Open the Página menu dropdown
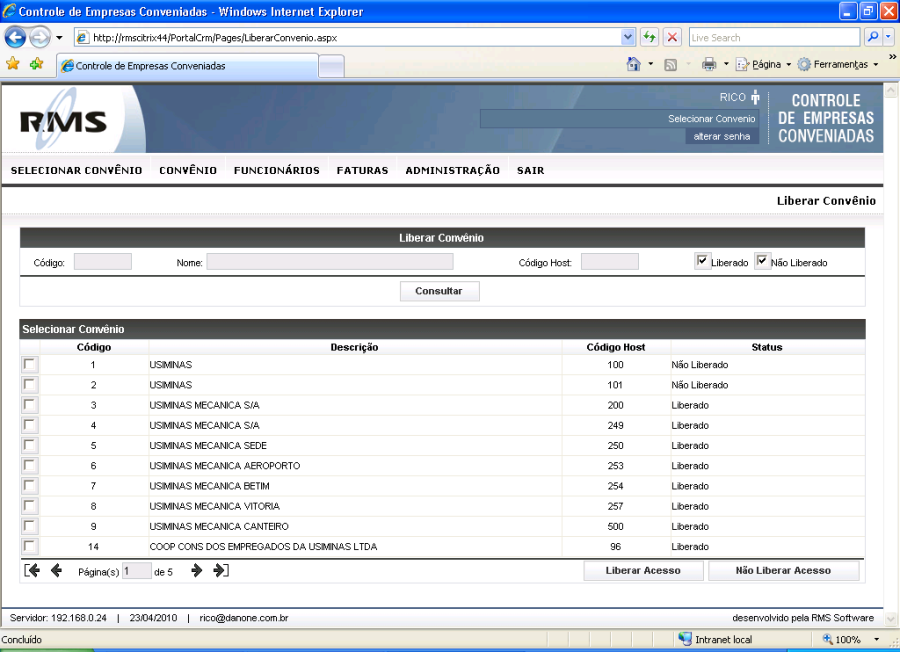Image resolution: width=900 pixels, height=652 pixels. coord(764,64)
